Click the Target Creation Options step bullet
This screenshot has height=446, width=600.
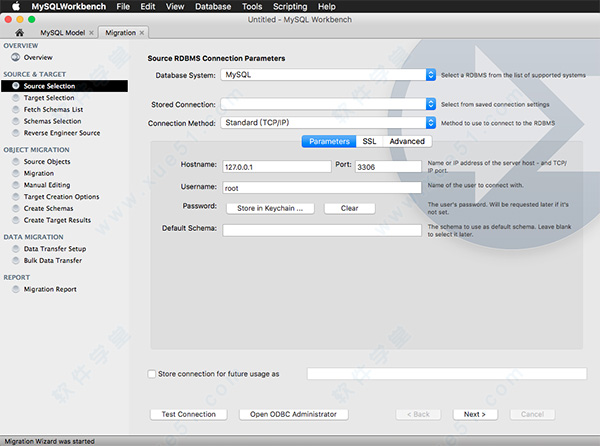click(16, 197)
